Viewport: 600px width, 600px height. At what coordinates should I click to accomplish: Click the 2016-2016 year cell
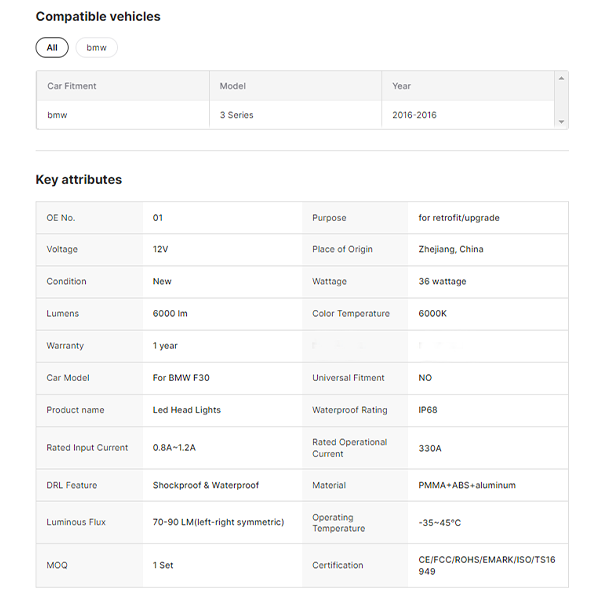(x=415, y=115)
